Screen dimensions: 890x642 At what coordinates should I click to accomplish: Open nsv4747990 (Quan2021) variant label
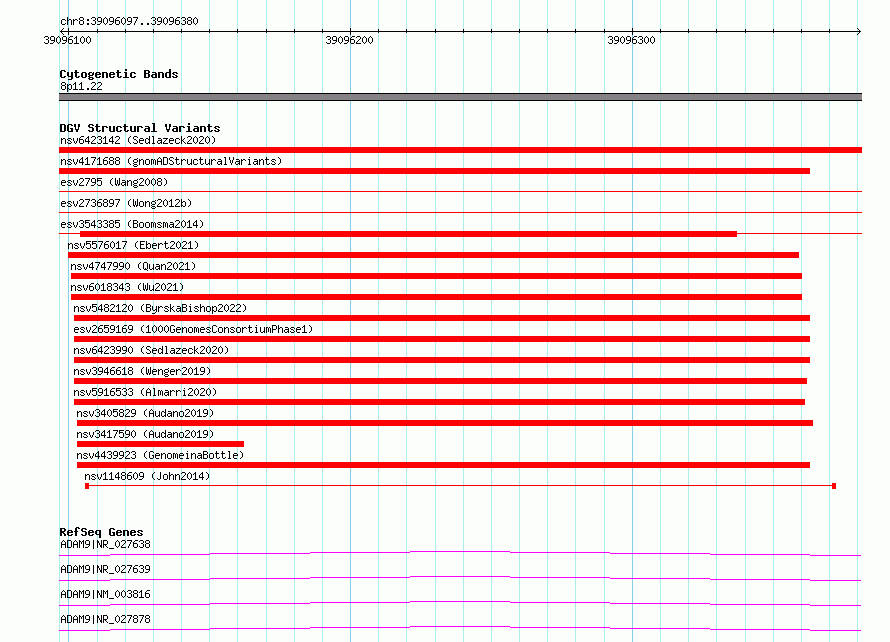tap(133, 266)
